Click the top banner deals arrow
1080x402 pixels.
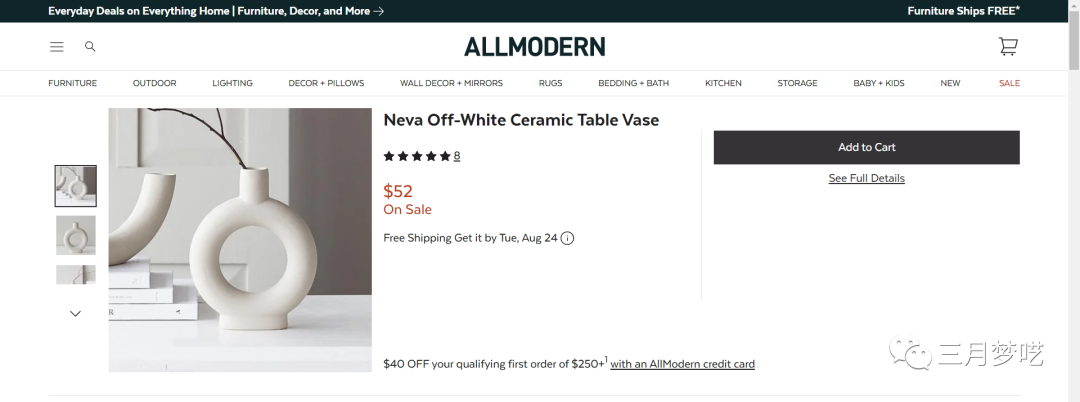[x=378, y=11]
